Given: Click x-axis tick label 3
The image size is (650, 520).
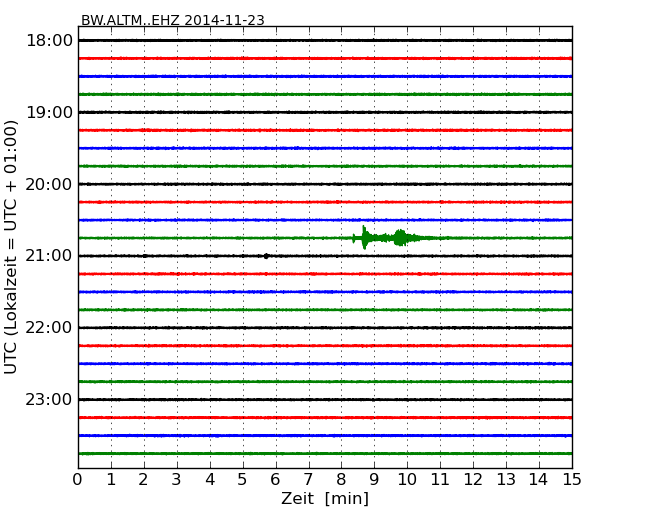Looking at the screenshot, I should [177, 479].
